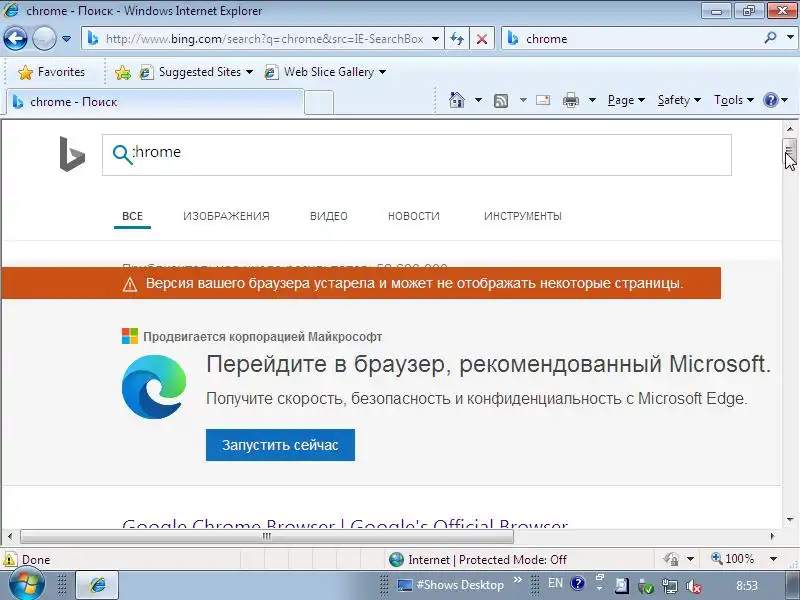Switch to НОВОСТИ tab
800x600 pixels.
(x=414, y=216)
